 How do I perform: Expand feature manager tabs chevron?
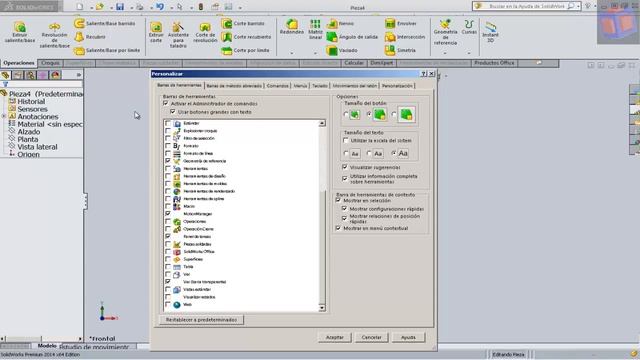(x=79, y=75)
